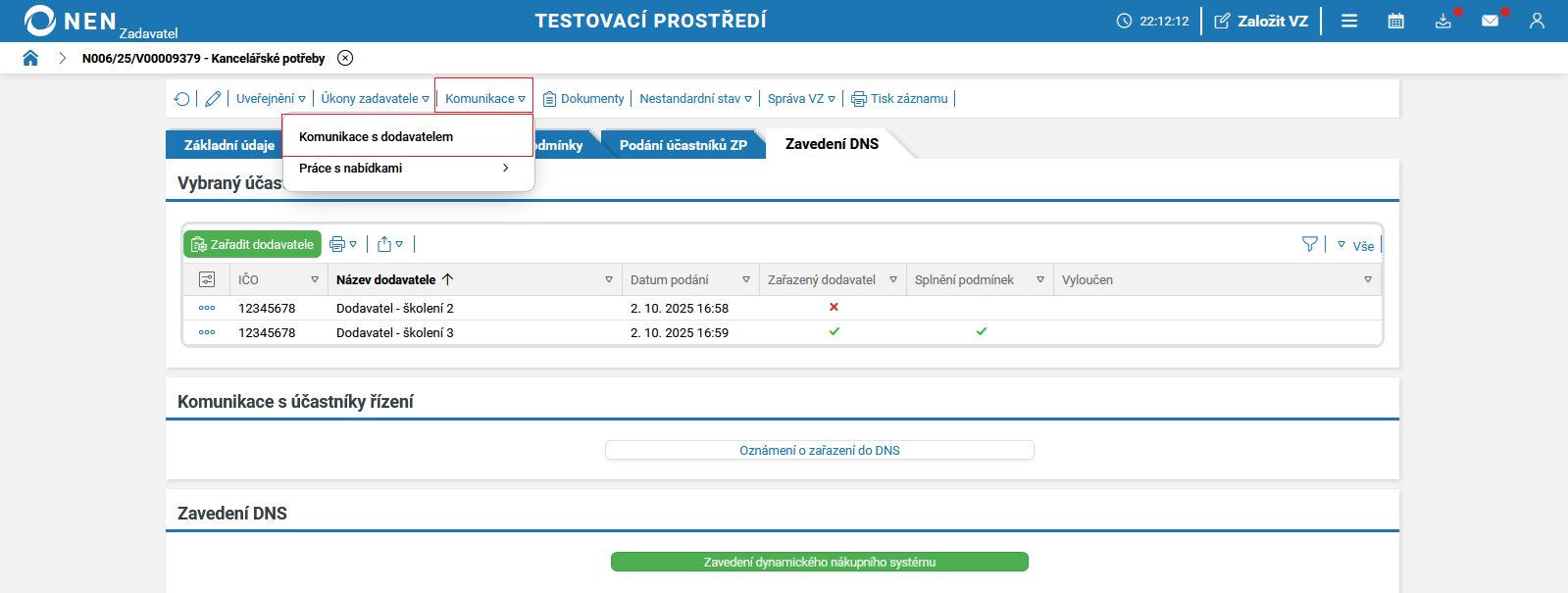Collapse the Komunikace dropdown menu
Viewport: 1568px width, 593px height.
[x=484, y=99]
